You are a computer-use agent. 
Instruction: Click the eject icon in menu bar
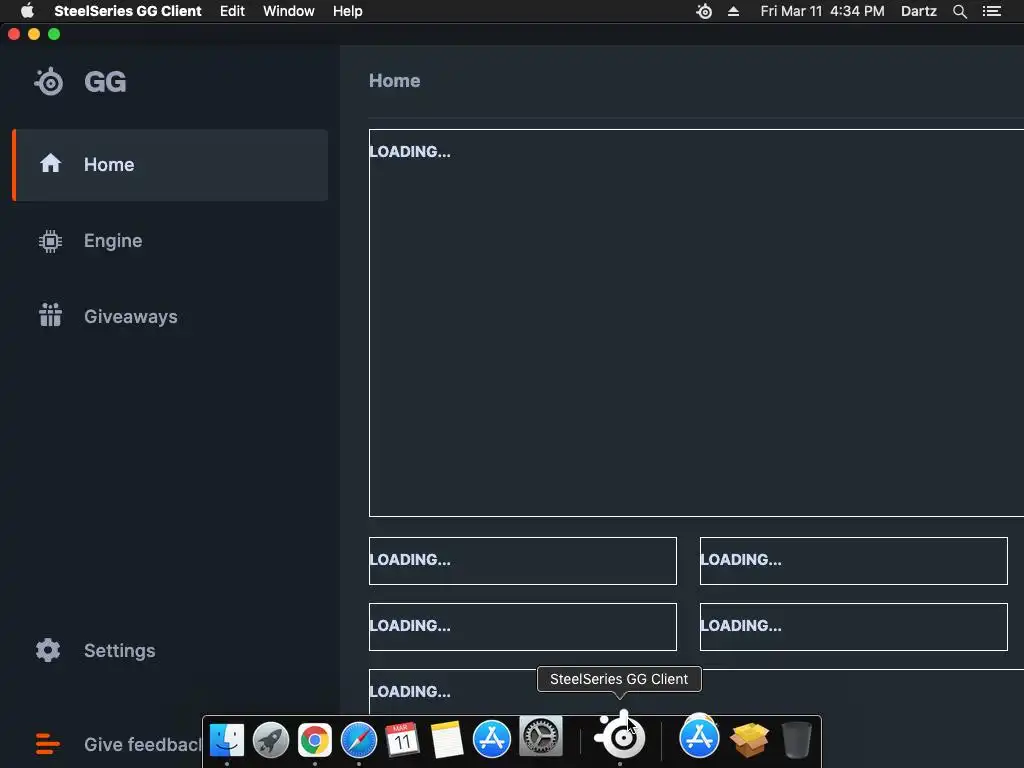733,11
